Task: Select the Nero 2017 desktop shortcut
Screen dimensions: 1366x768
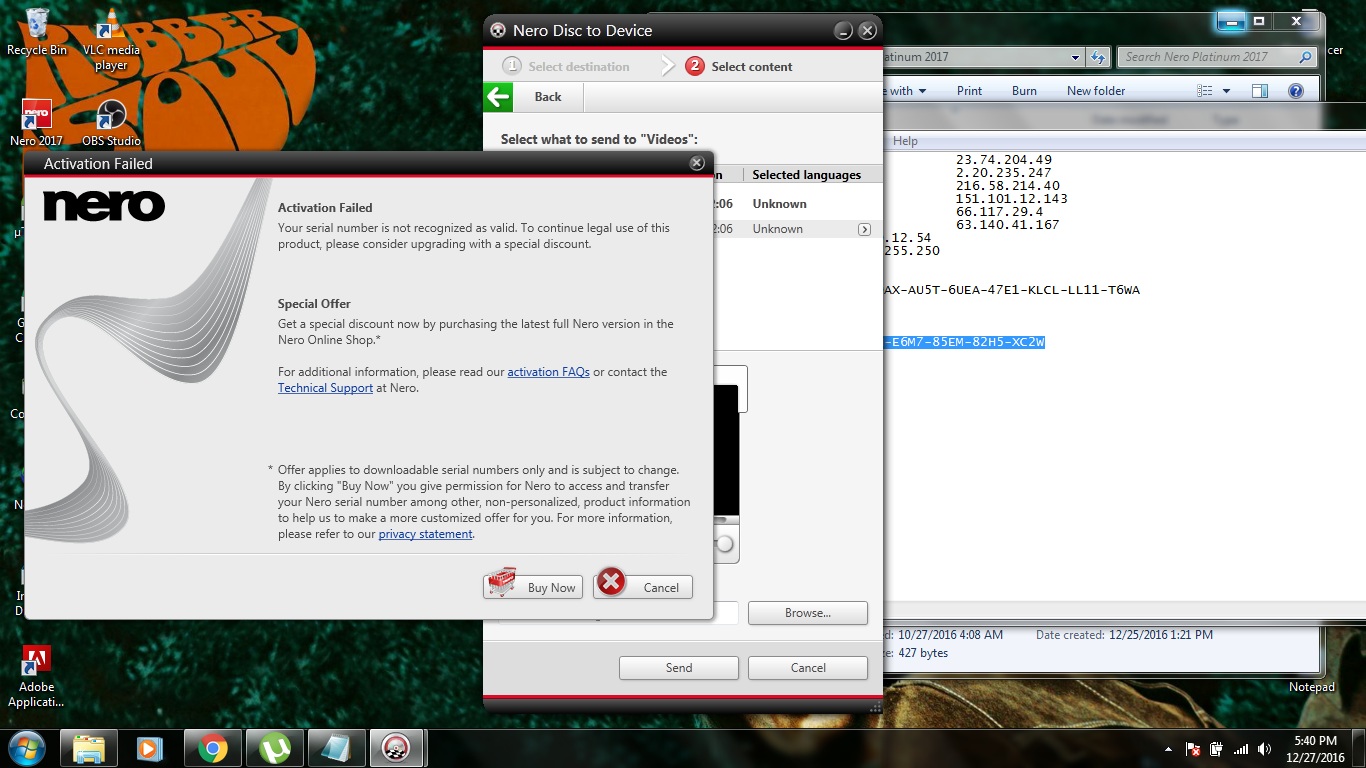Action: (37, 122)
